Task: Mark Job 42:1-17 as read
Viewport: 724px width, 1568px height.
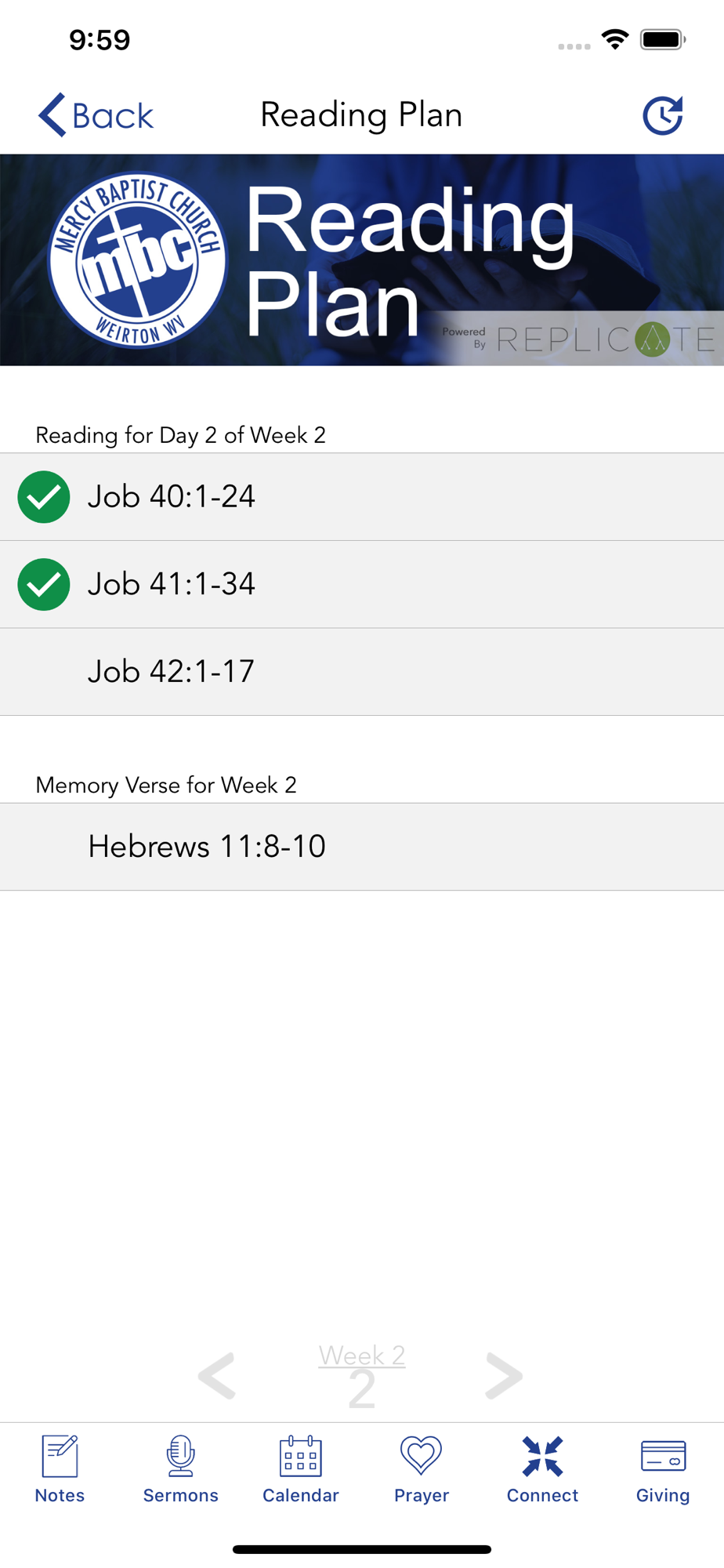Action: coord(362,672)
